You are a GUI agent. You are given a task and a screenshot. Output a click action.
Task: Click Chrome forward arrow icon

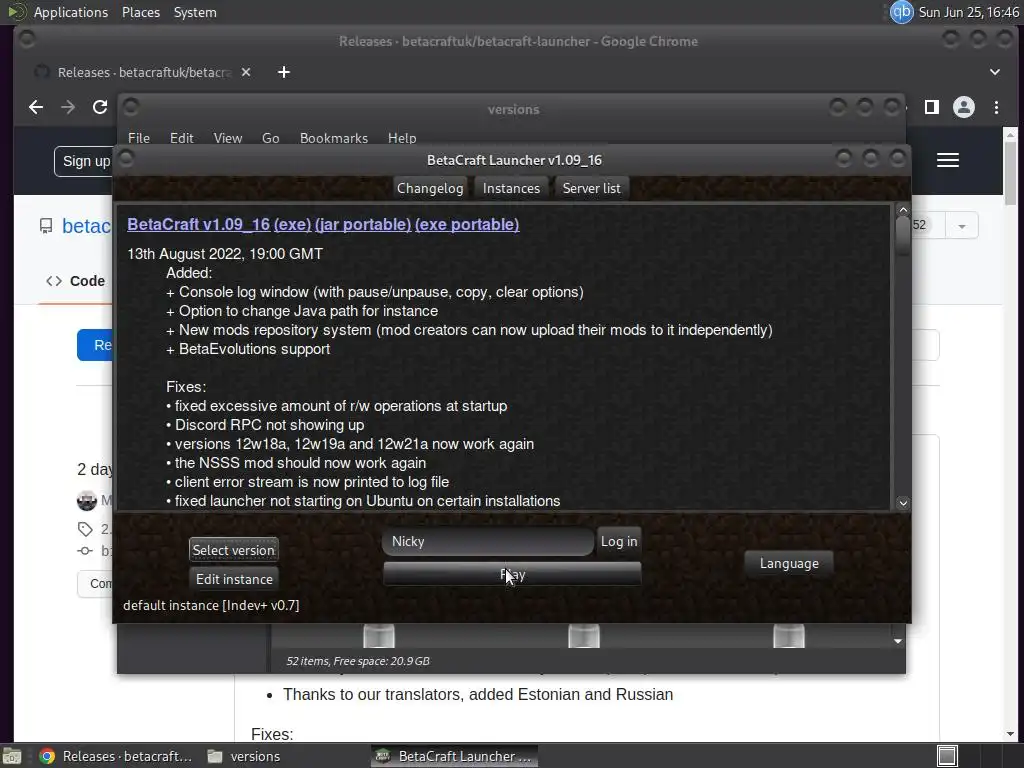pyautogui.click(x=68, y=107)
